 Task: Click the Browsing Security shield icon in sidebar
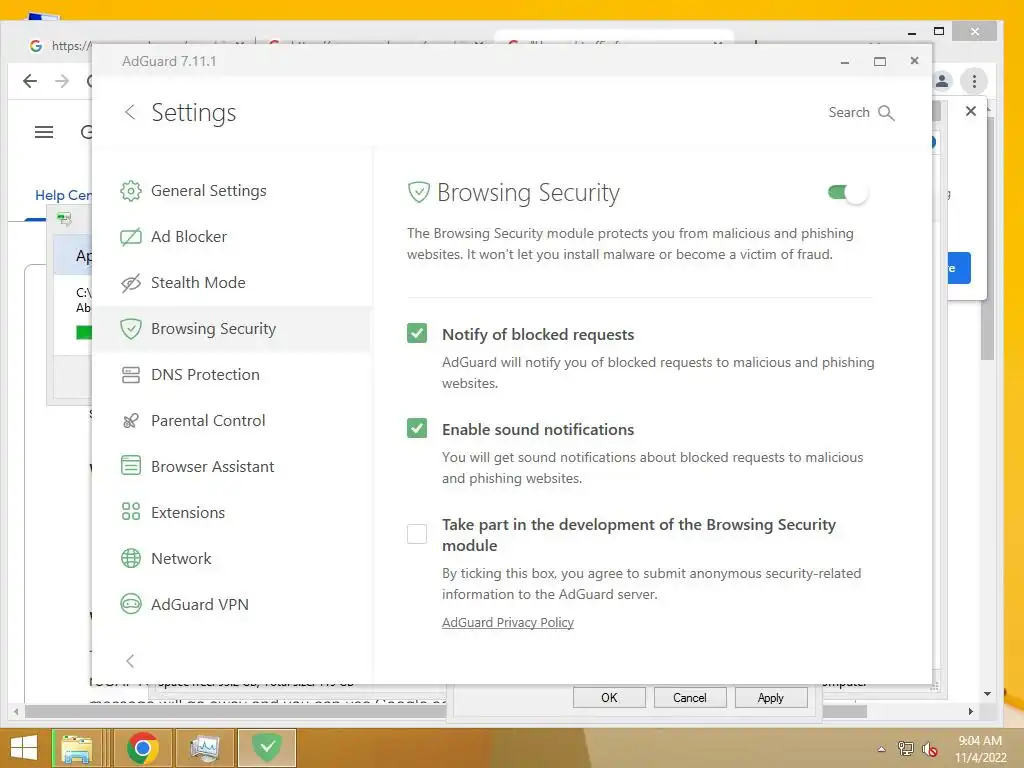click(x=131, y=328)
